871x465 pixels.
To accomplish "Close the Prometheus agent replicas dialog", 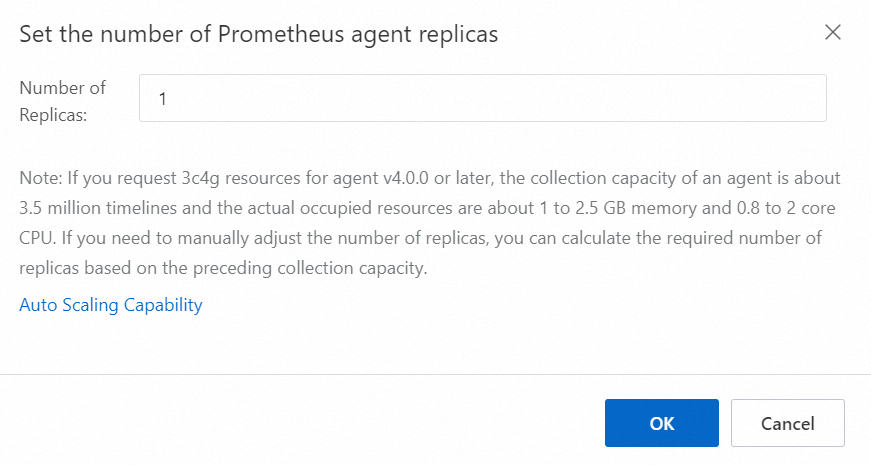I will coord(832,32).
